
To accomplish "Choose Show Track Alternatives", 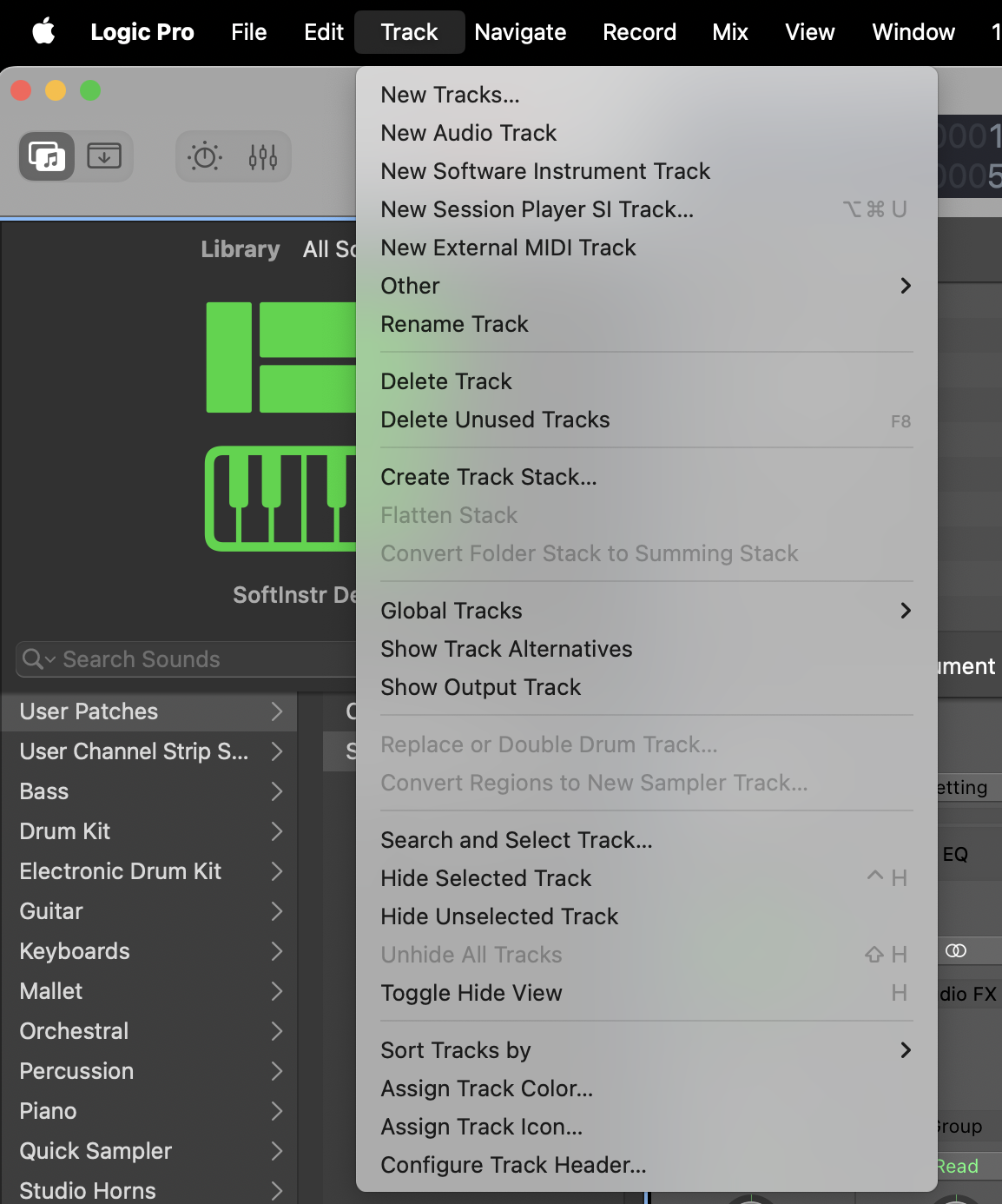I will tap(506, 649).
